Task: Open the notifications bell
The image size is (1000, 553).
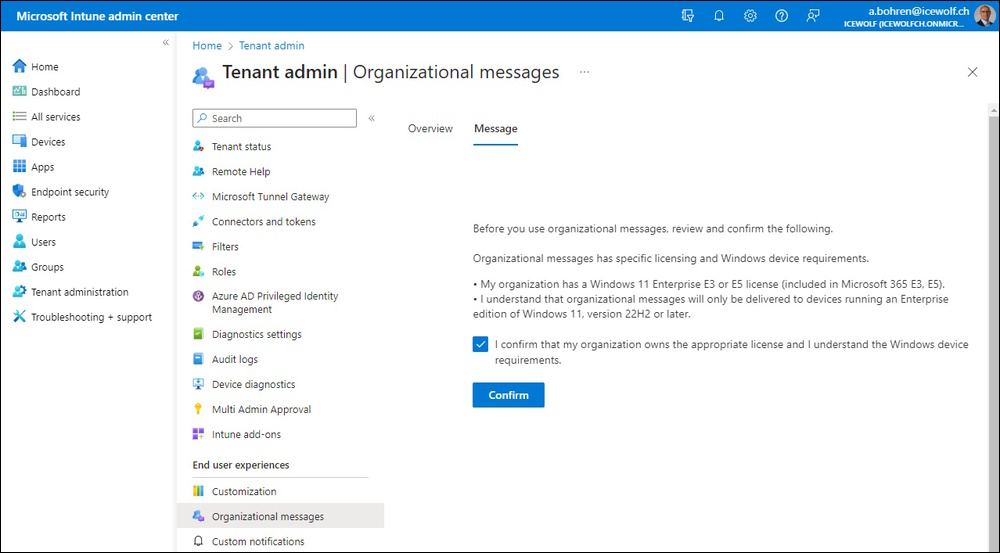Action: [x=719, y=16]
